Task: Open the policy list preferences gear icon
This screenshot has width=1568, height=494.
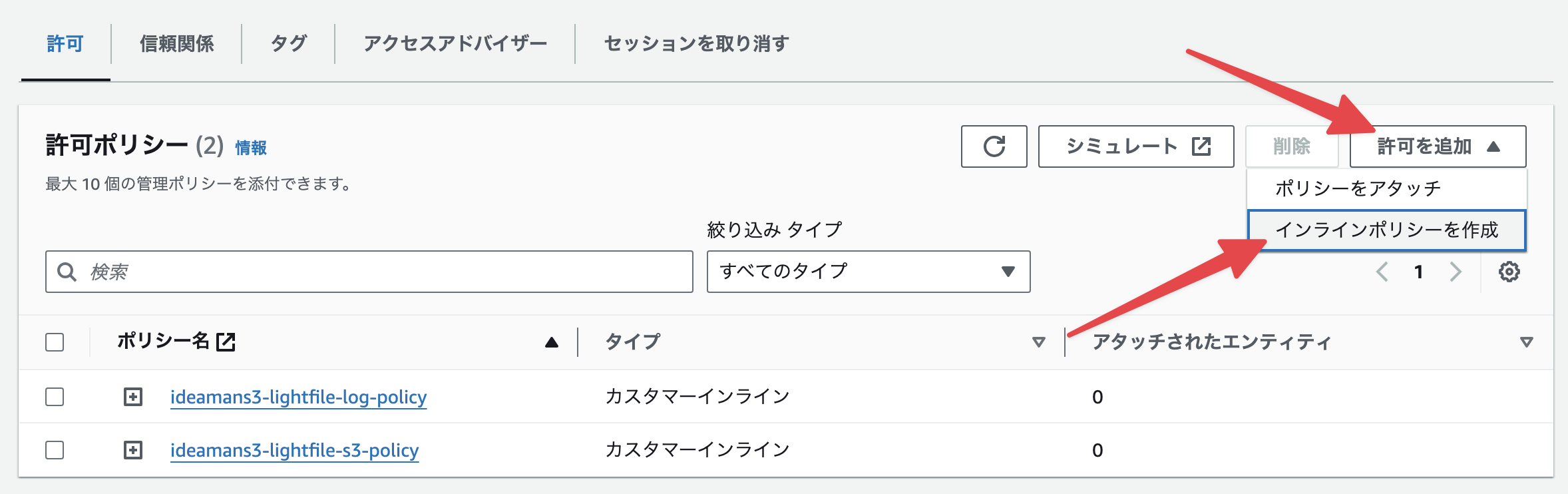Action: [x=1509, y=272]
